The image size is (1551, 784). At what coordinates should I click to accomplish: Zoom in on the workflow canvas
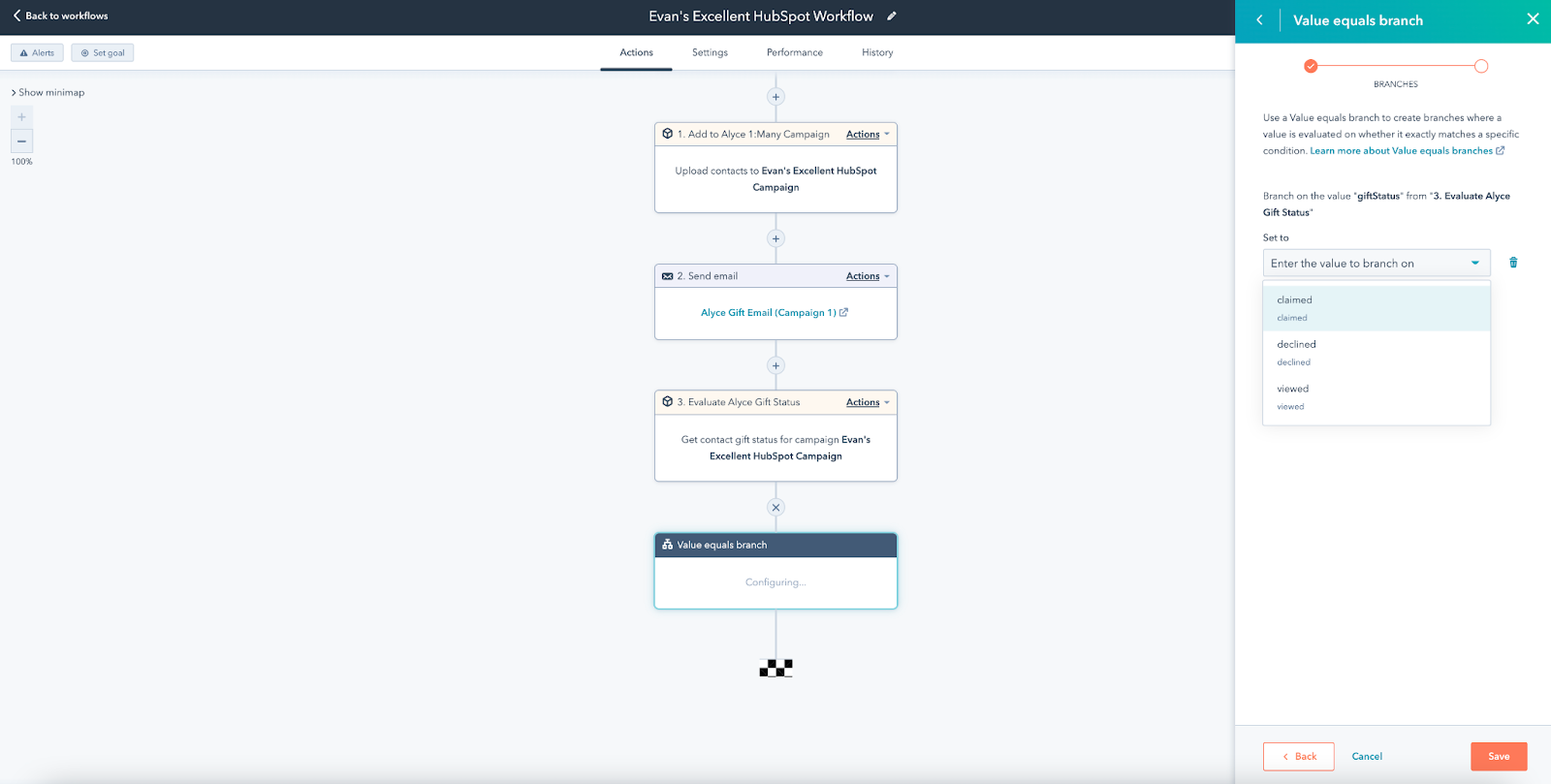[x=21, y=117]
